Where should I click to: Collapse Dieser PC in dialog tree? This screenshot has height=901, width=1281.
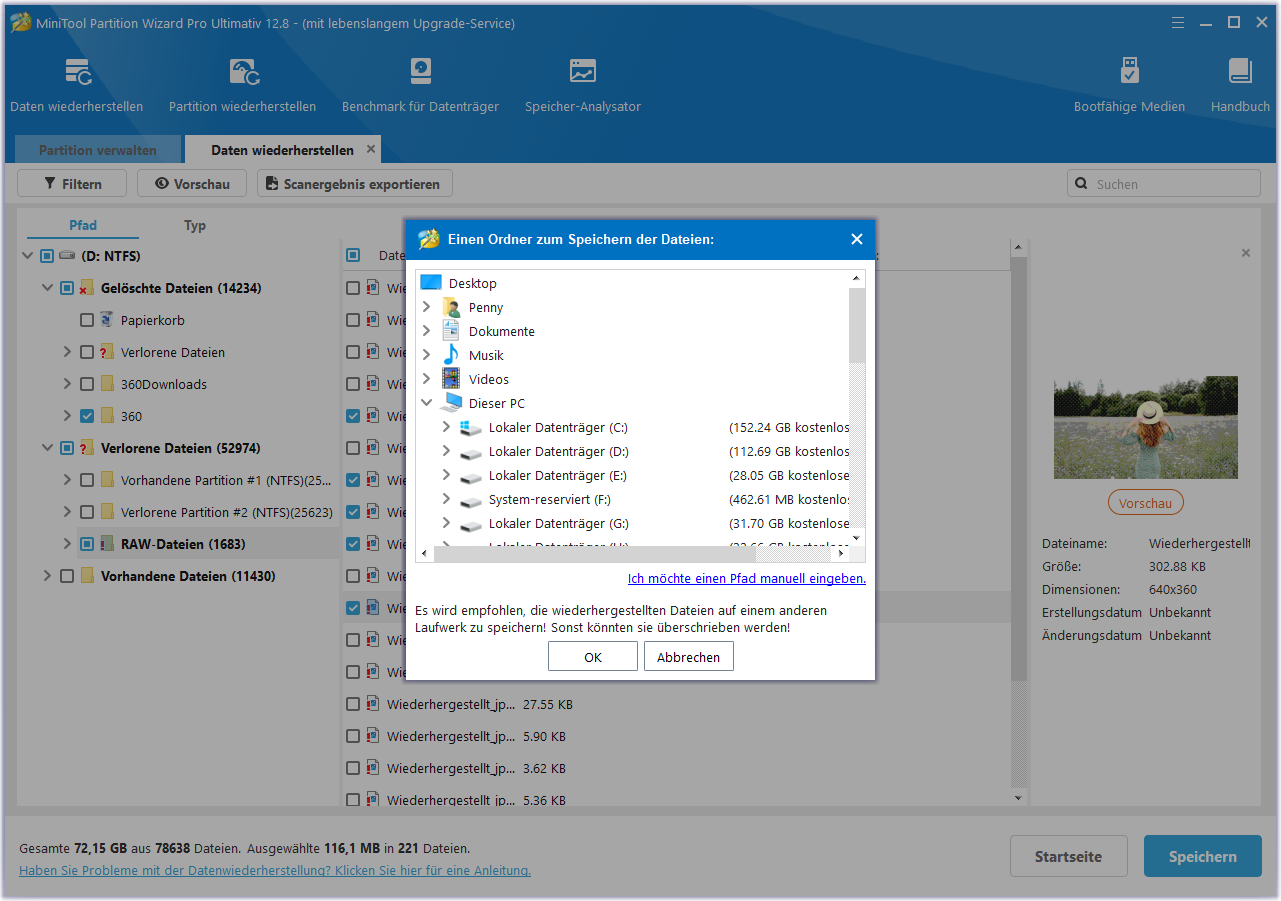pyautogui.click(x=427, y=403)
